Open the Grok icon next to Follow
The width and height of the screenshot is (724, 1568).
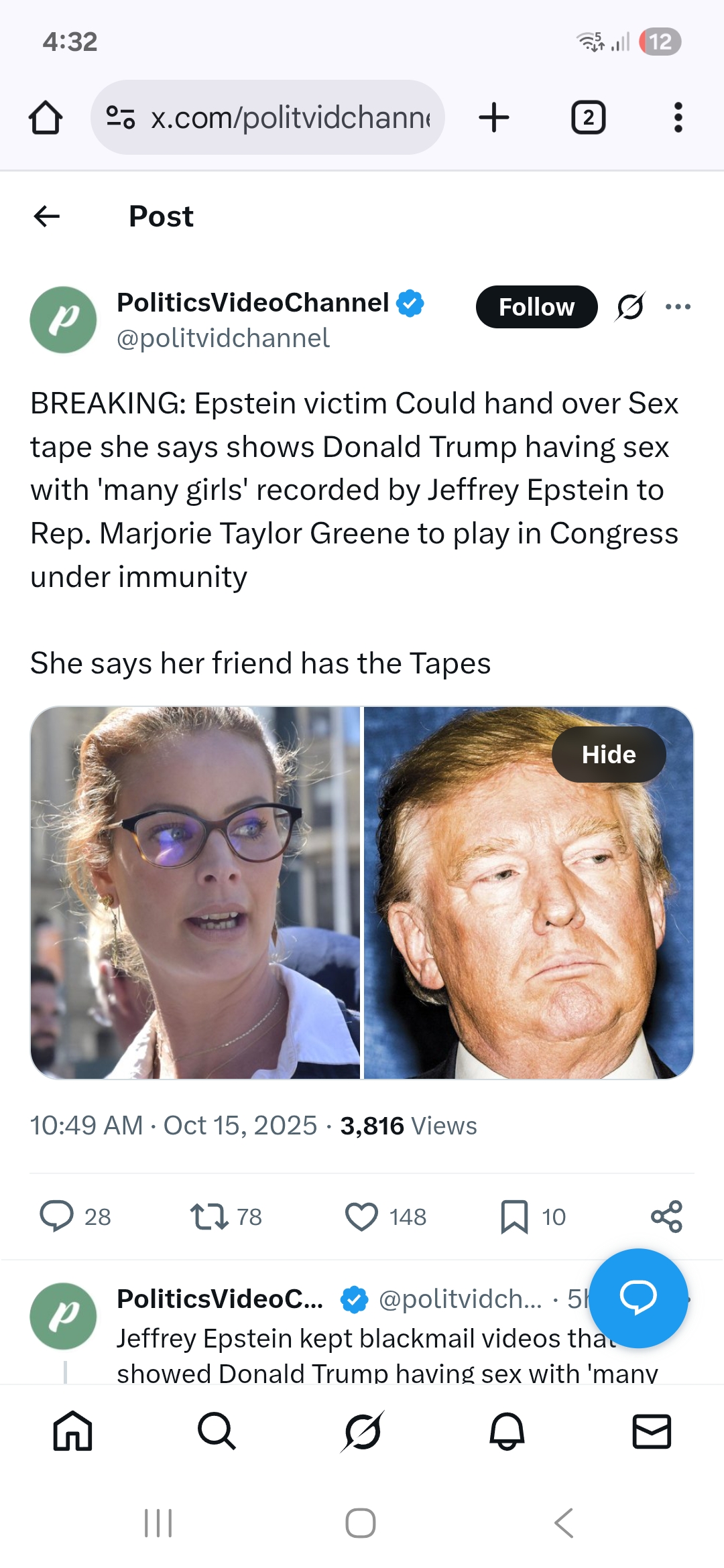(x=630, y=307)
